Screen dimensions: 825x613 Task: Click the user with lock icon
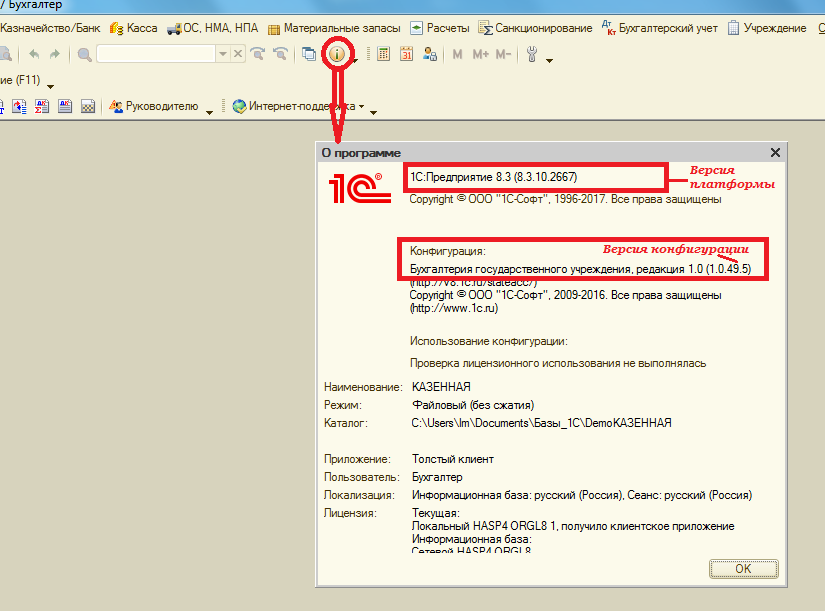click(x=430, y=54)
